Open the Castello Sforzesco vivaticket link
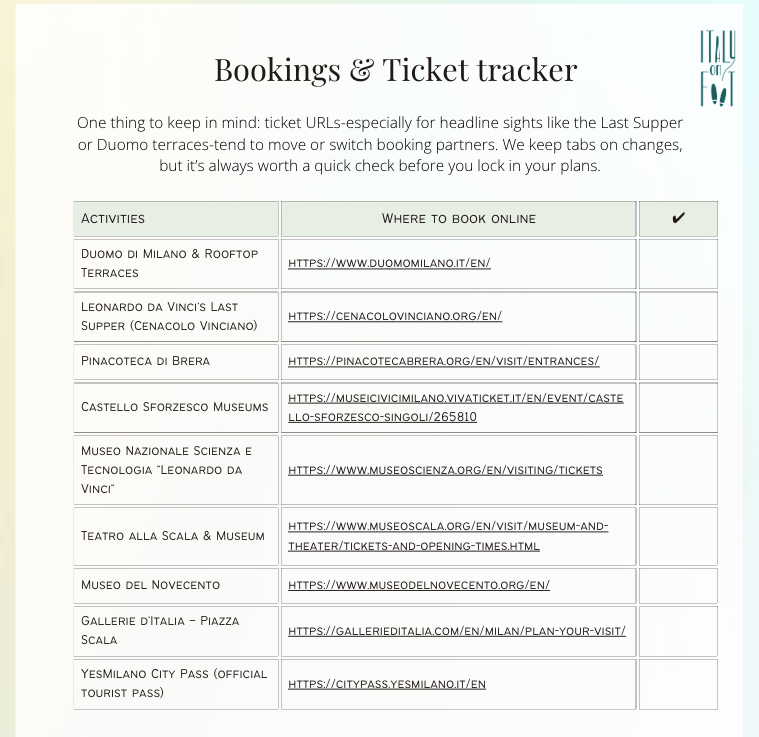 pos(455,407)
